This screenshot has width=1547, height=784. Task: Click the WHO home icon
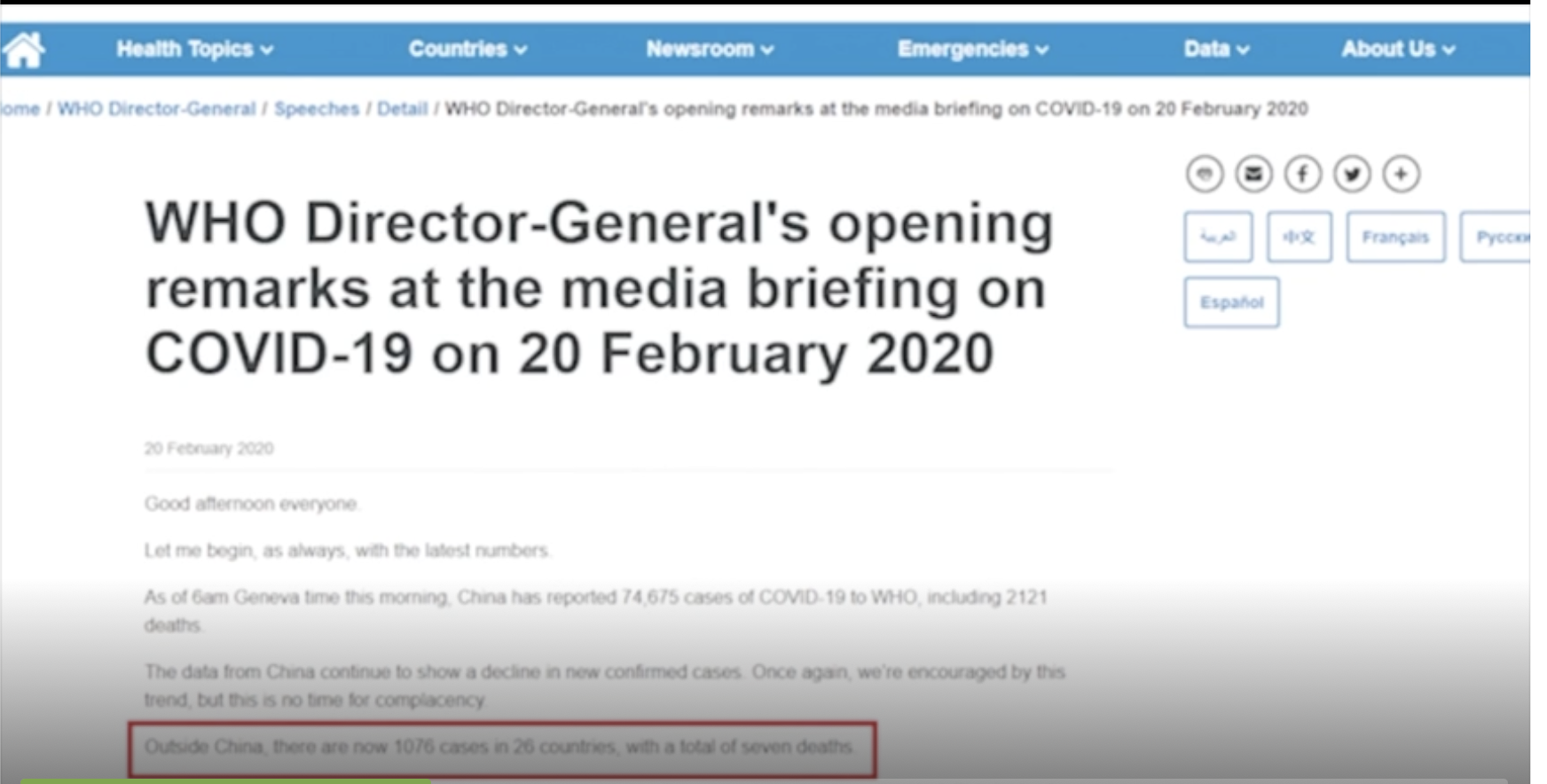coord(24,50)
